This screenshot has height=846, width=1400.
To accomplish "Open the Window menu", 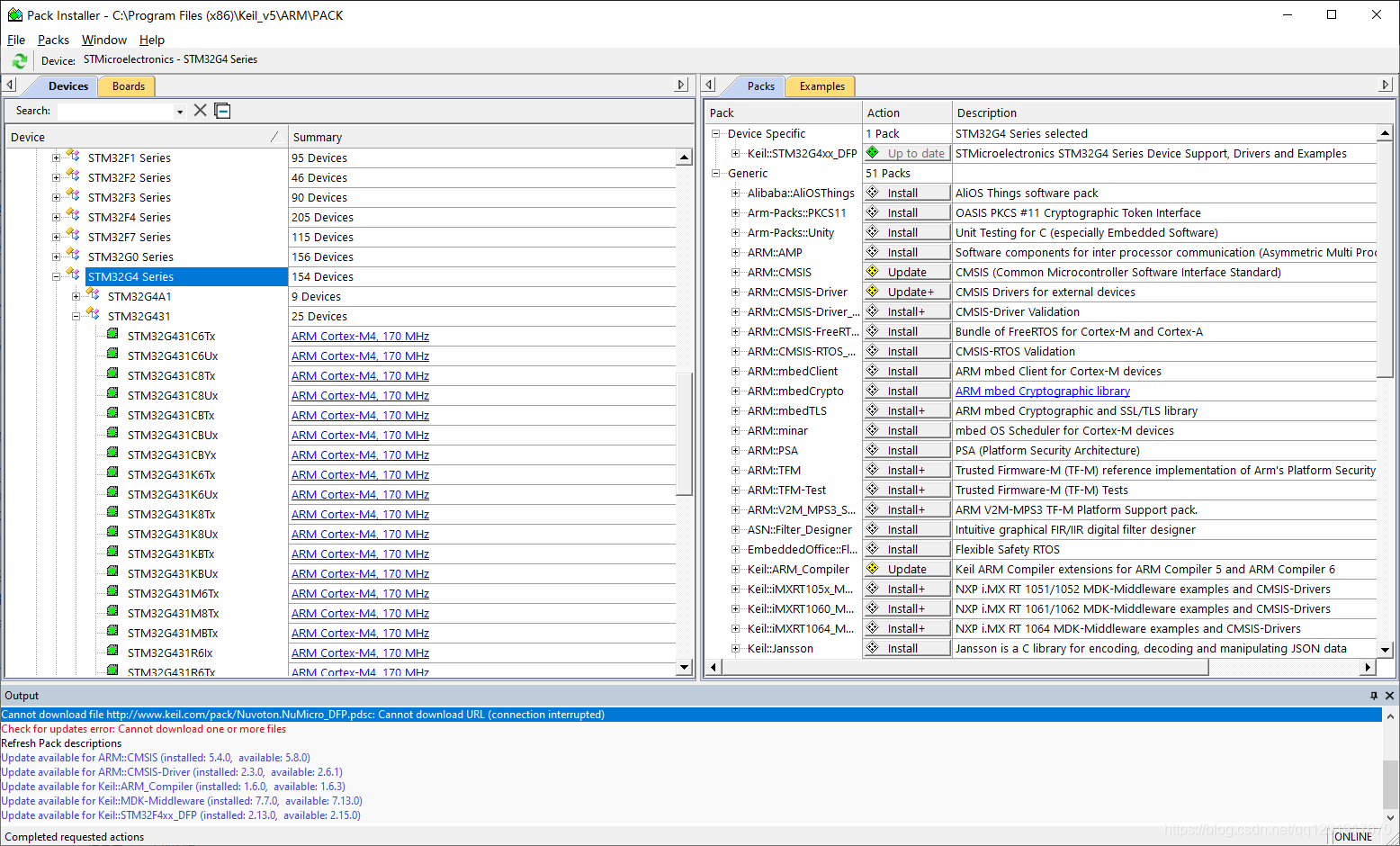I will tap(104, 40).
